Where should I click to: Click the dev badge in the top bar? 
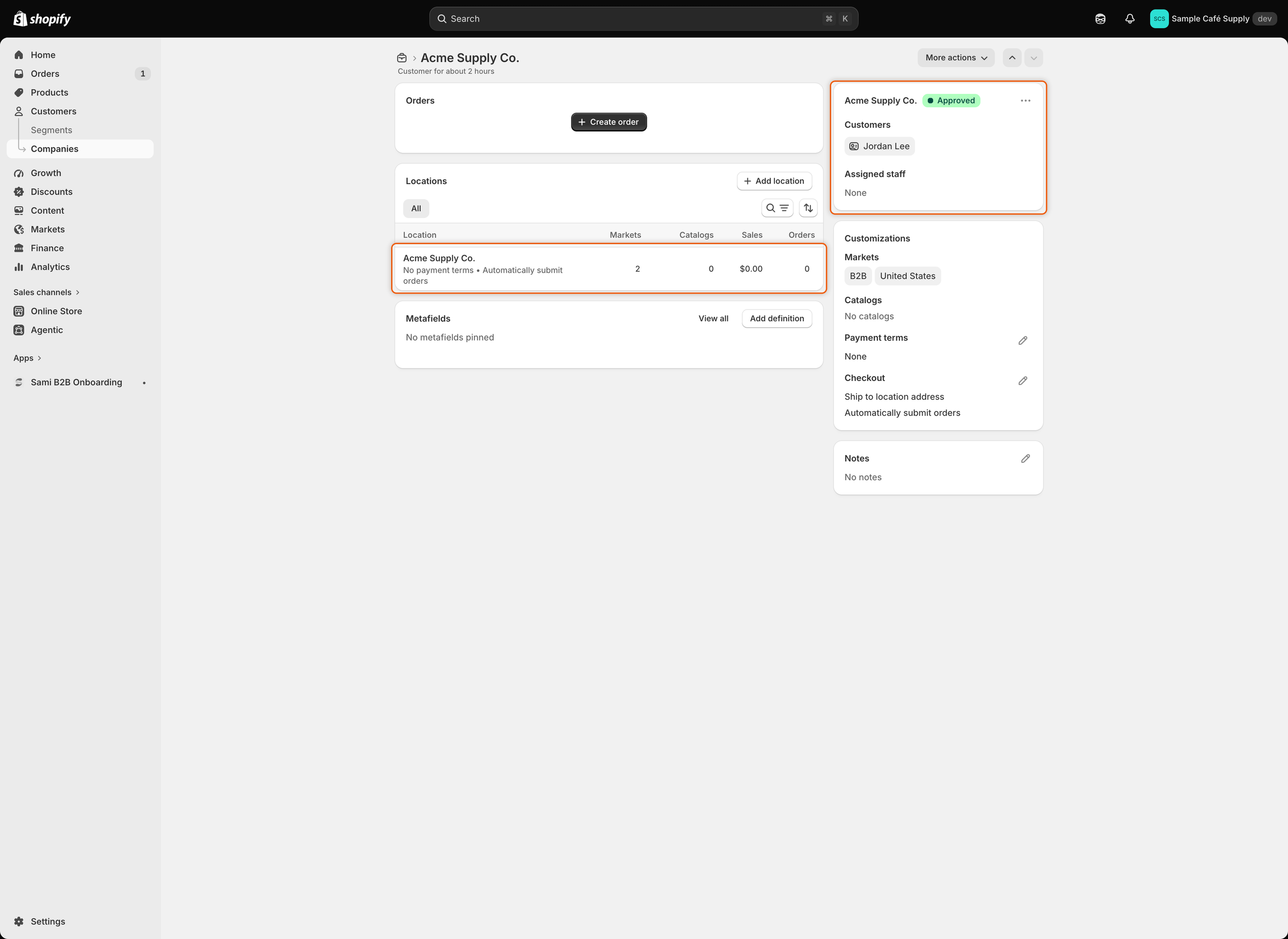click(1265, 19)
